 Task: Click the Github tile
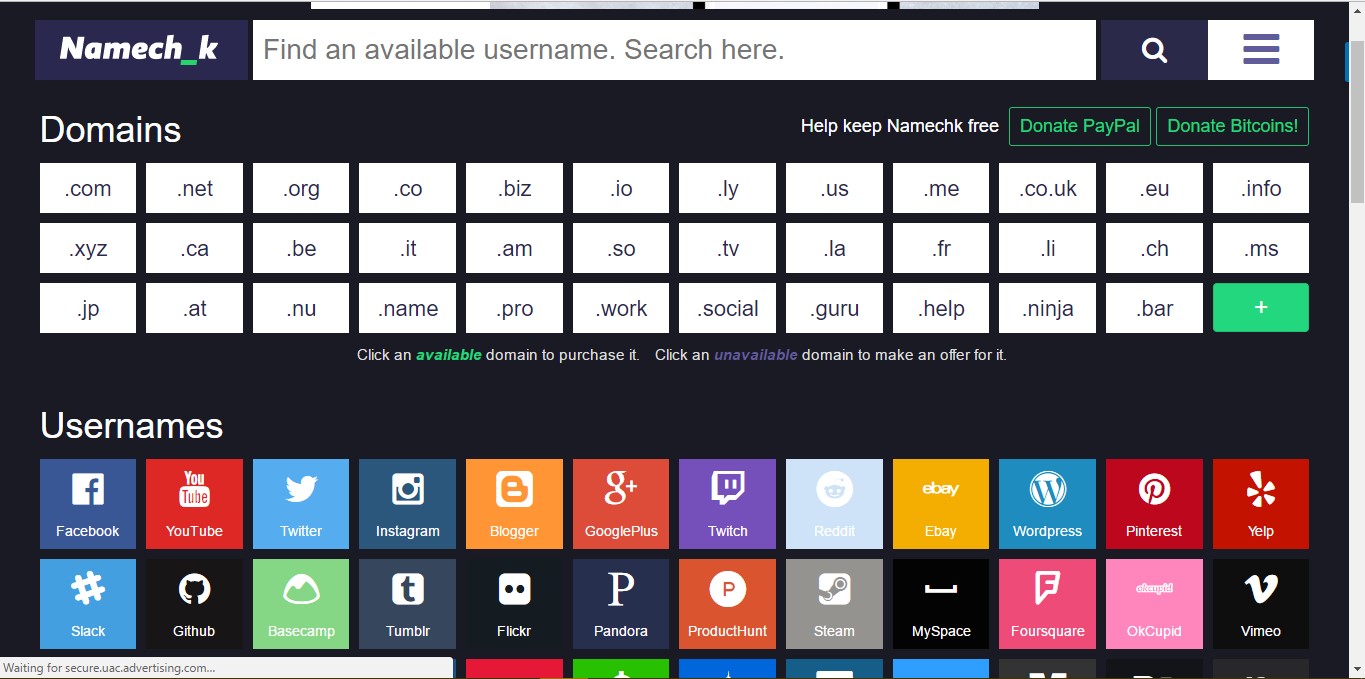(x=194, y=604)
